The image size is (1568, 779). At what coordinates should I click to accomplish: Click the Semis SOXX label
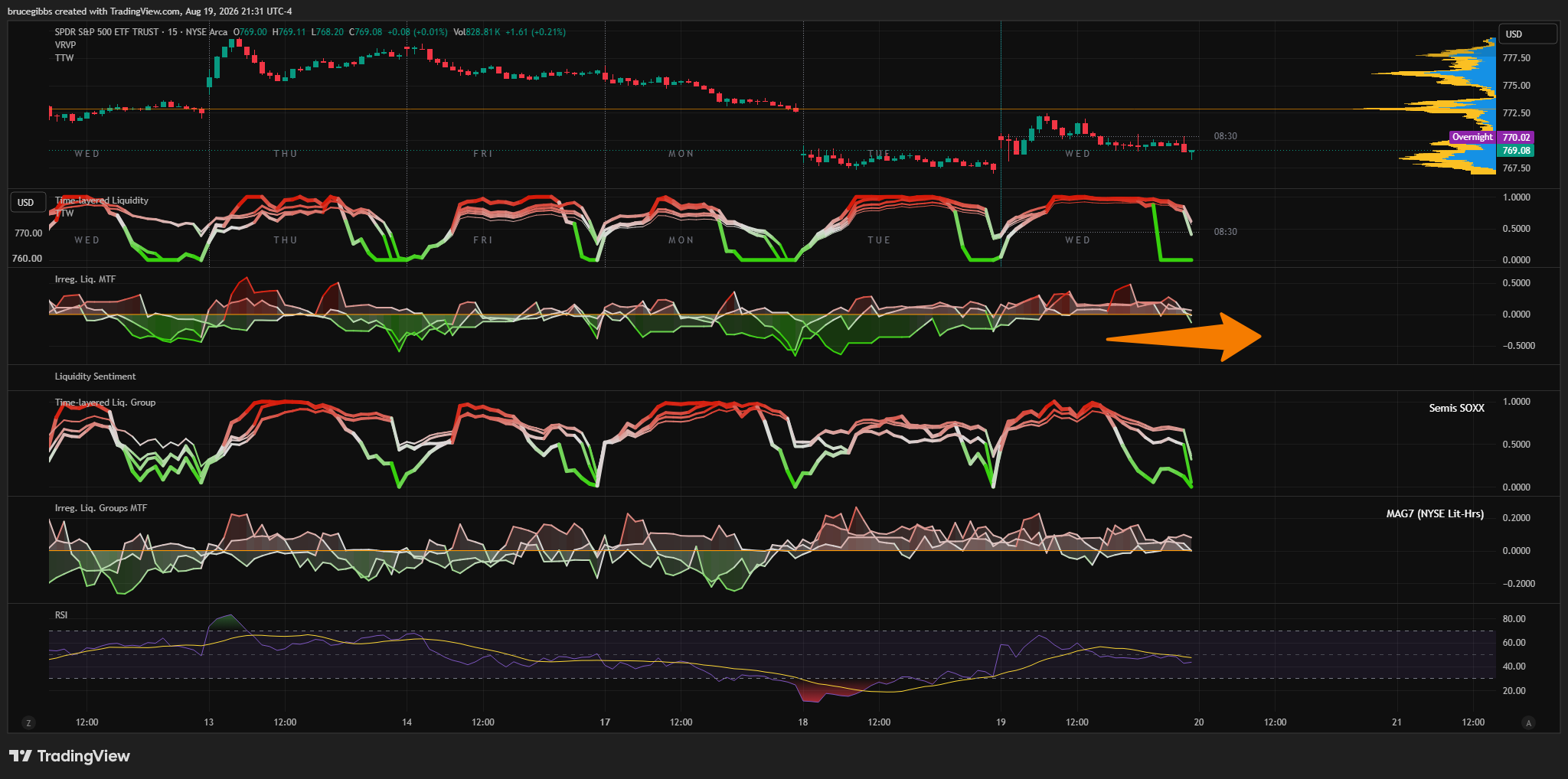click(x=1456, y=408)
